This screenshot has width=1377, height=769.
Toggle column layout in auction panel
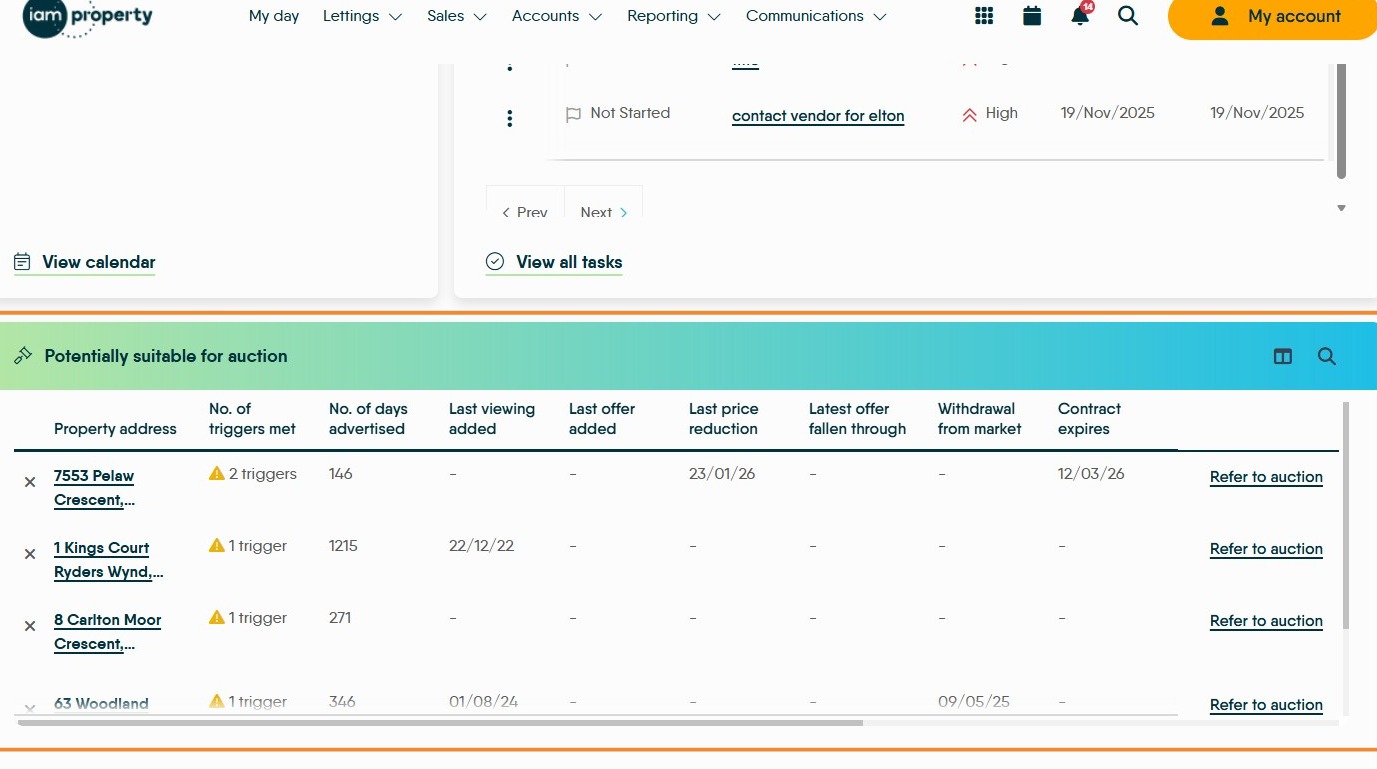(1283, 356)
